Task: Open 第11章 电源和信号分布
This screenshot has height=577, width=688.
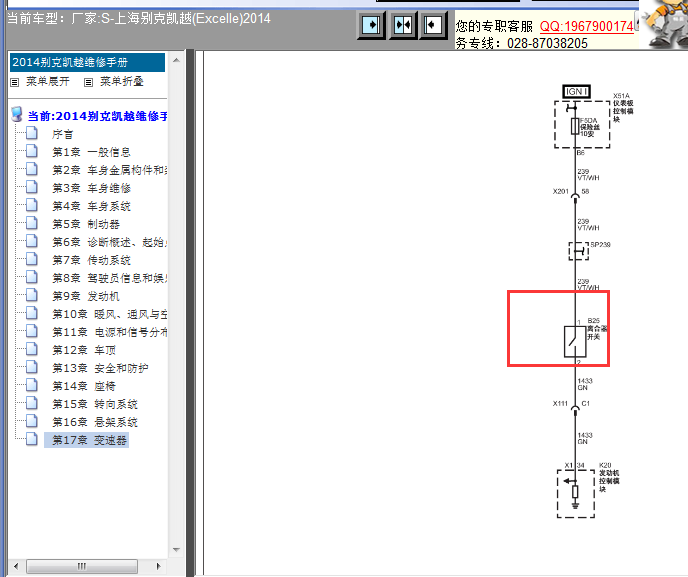Action: pos(109,332)
